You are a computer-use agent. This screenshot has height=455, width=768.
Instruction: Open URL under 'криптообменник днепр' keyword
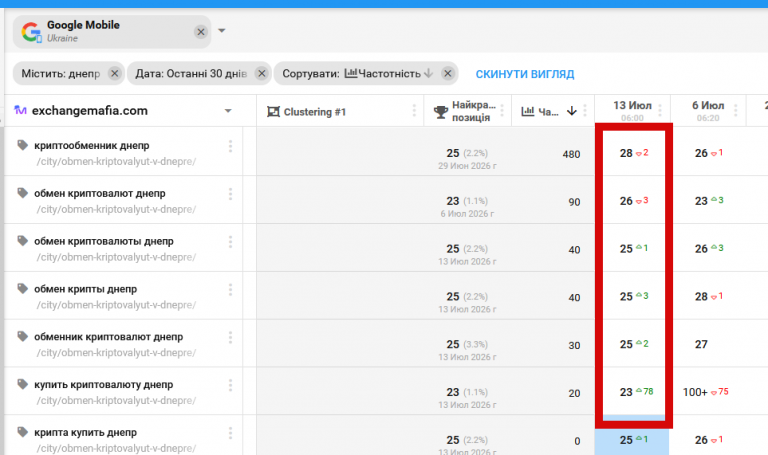tap(116, 162)
